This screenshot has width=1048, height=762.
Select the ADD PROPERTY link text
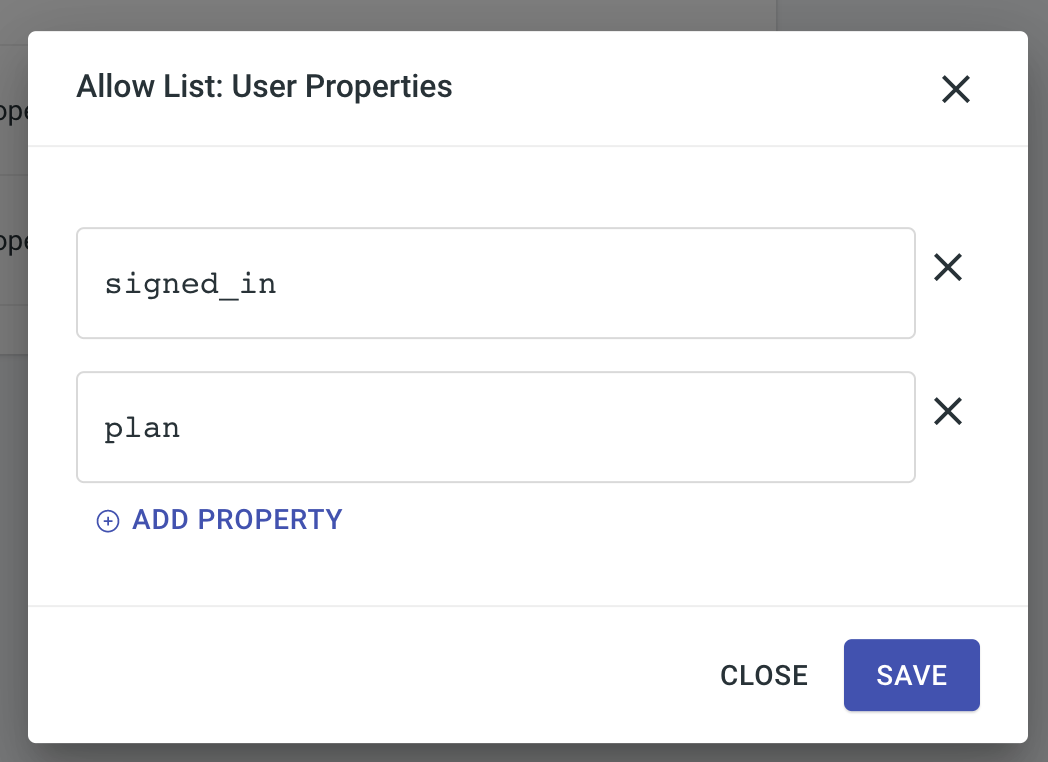[x=237, y=520]
